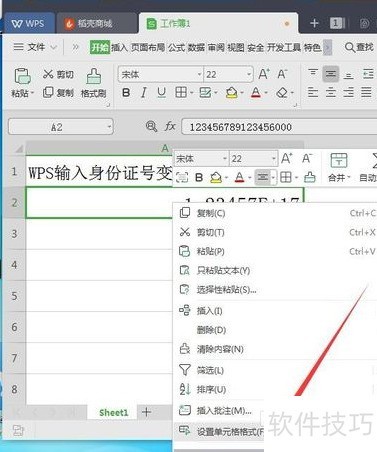
Task: Click the increase font size icon in the ribbon
Action: click(264, 74)
